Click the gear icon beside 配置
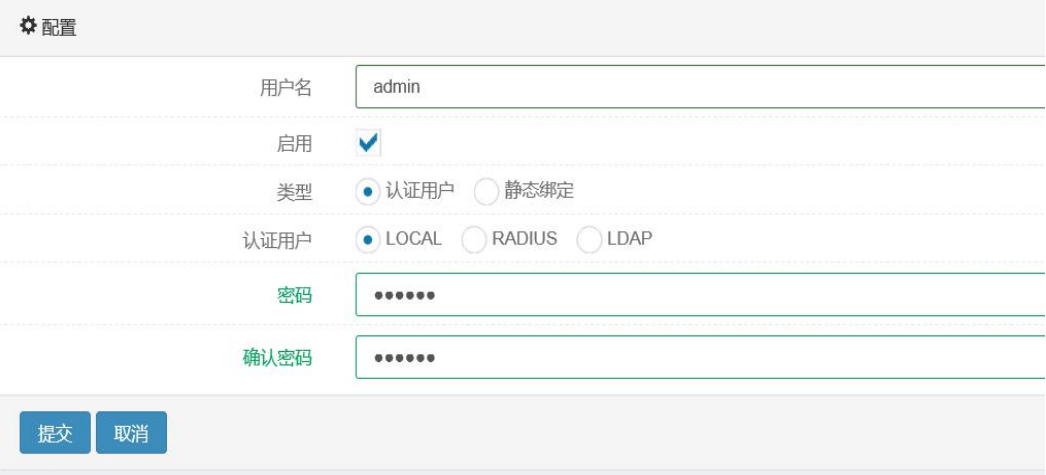The image size is (1046, 475). [27, 27]
